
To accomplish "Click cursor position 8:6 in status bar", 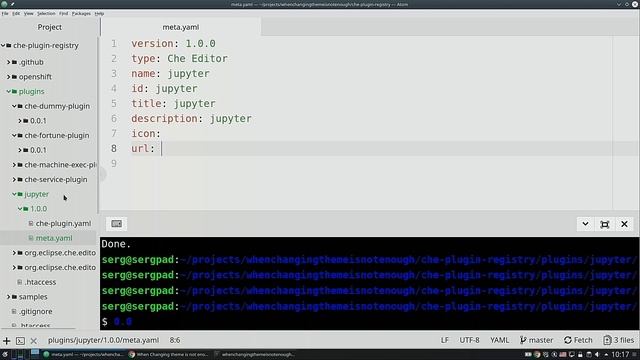I will pyautogui.click(x=175, y=340).
